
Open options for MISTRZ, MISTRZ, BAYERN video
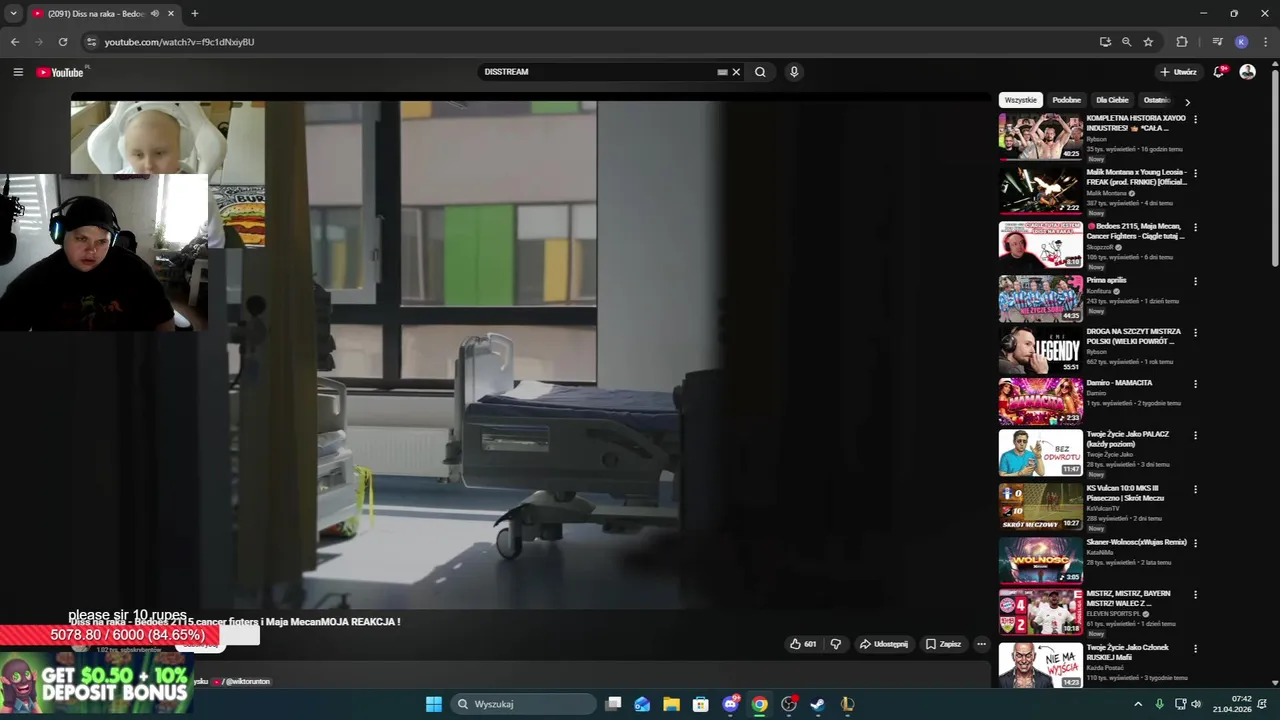click(x=1195, y=594)
